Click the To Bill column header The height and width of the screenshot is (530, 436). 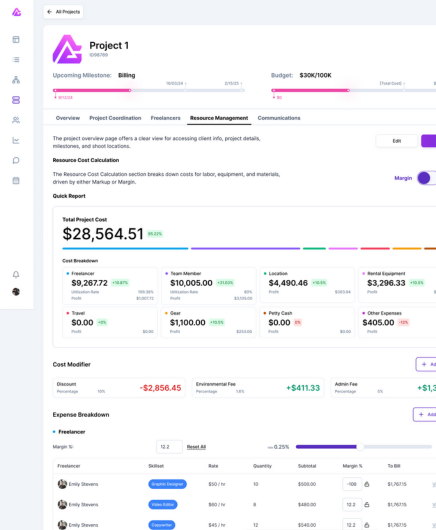[394, 466]
